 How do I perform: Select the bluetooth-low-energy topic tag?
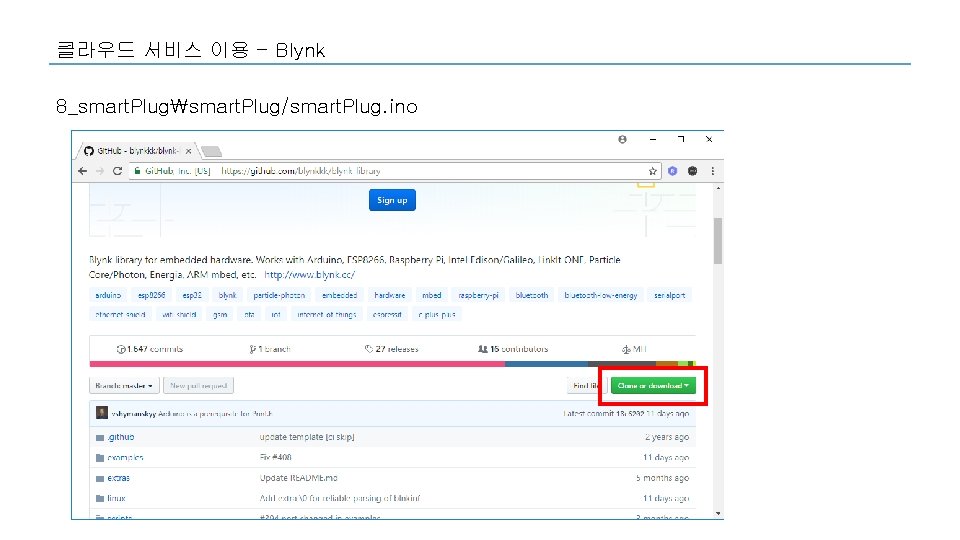tap(601, 295)
